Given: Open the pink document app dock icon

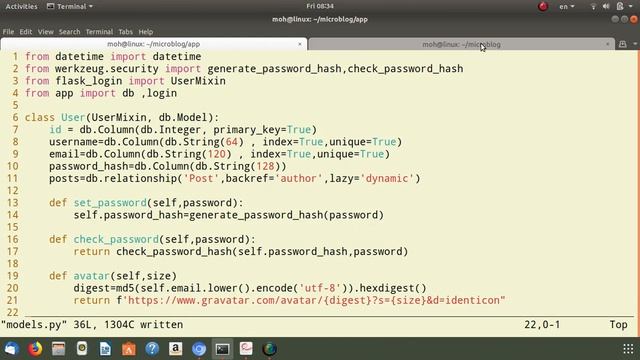Looking at the screenshot, I should tap(246, 349).
